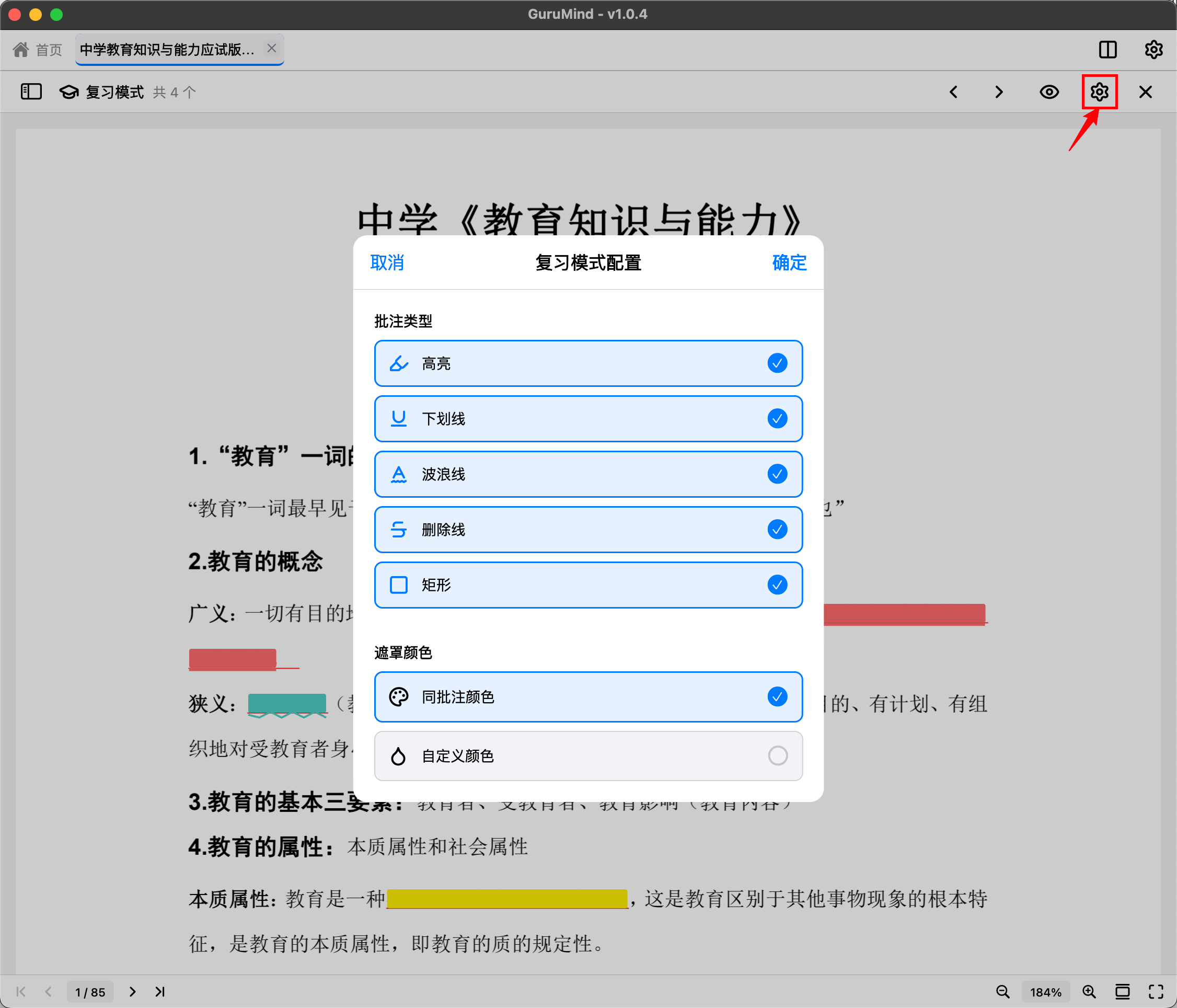This screenshot has width=1177, height=1008.
Task: Confirm settings by clicking 确定
Action: click(x=789, y=263)
